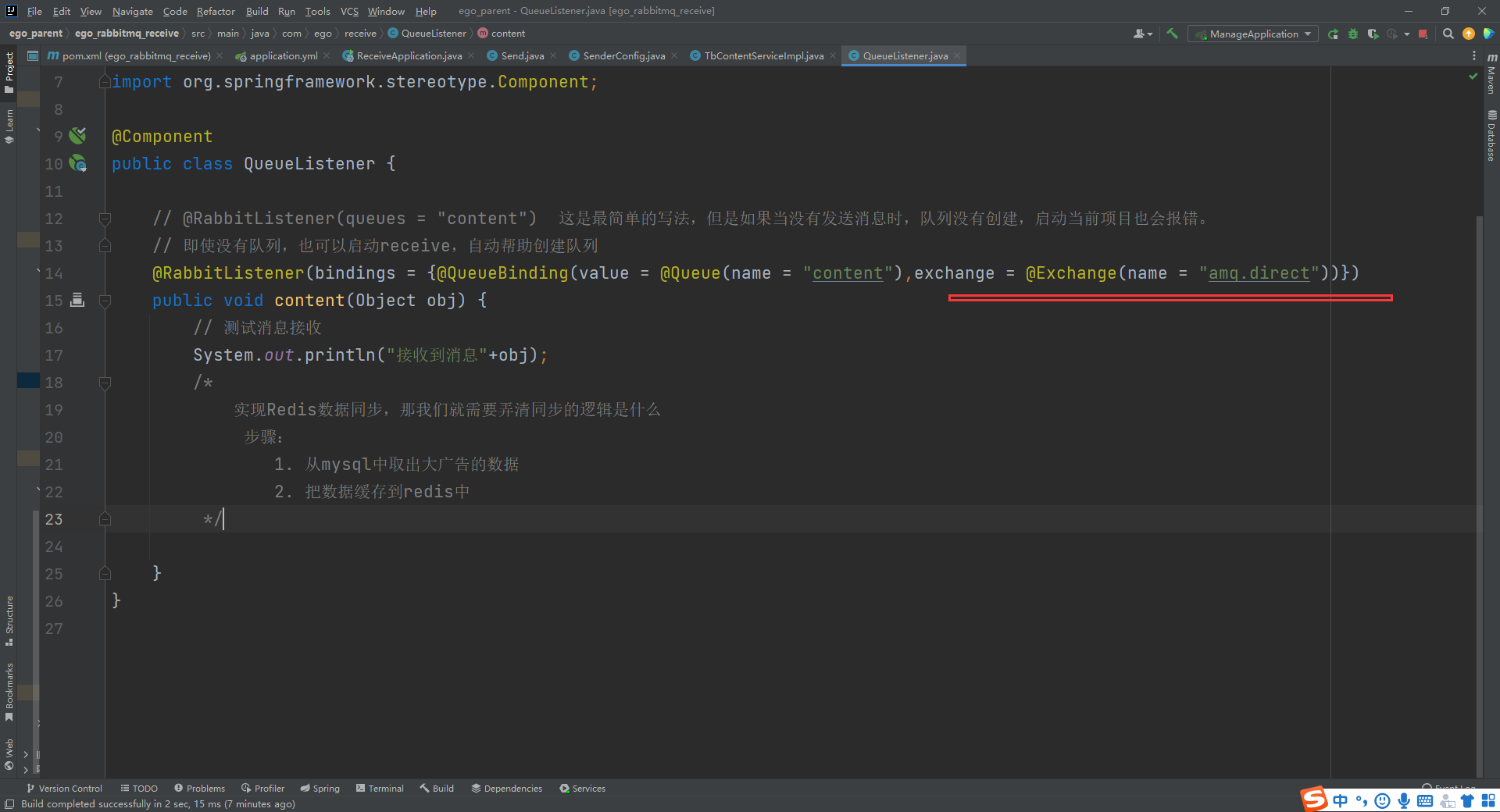The height and width of the screenshot is (812, 1500).
Task: Open the Dependencies tool window
Action: tap(507, 789)
